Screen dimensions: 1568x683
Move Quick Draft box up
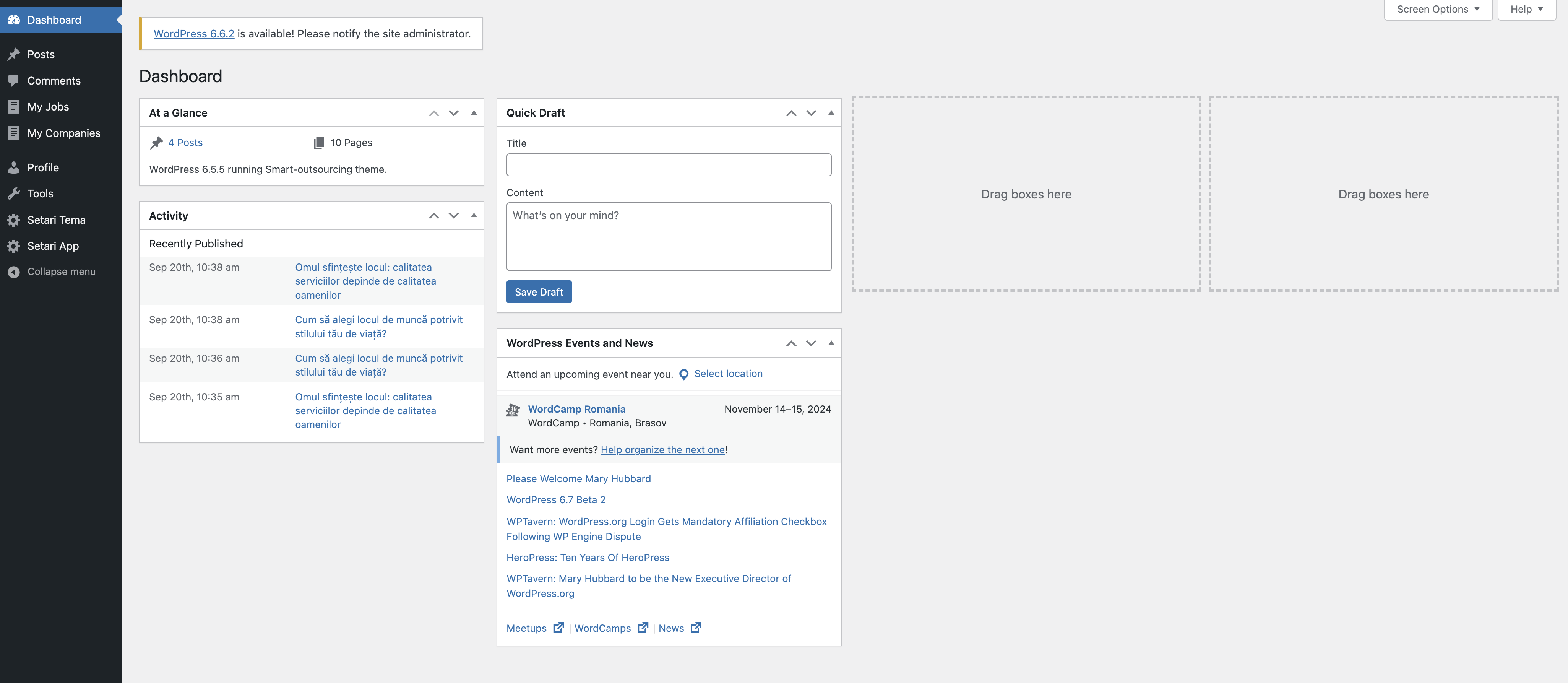(x=791, y=113)
